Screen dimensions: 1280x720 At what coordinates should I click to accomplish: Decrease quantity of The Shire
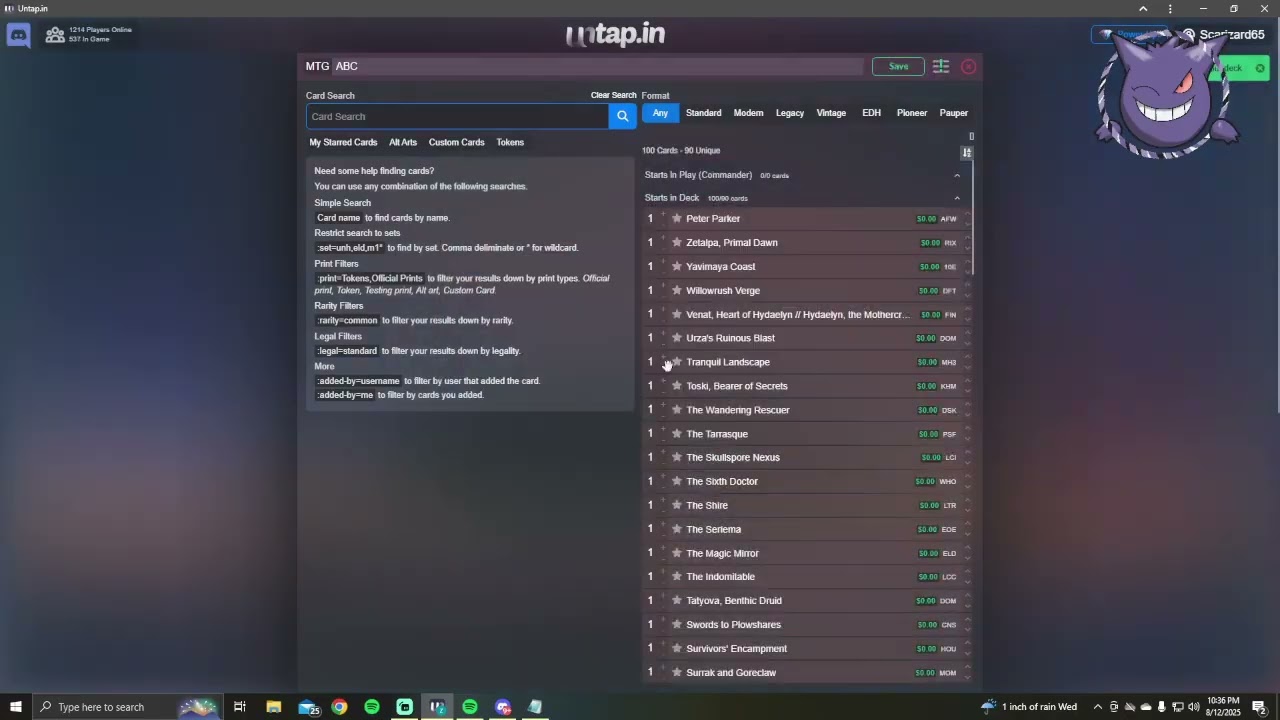click(662, 510)
